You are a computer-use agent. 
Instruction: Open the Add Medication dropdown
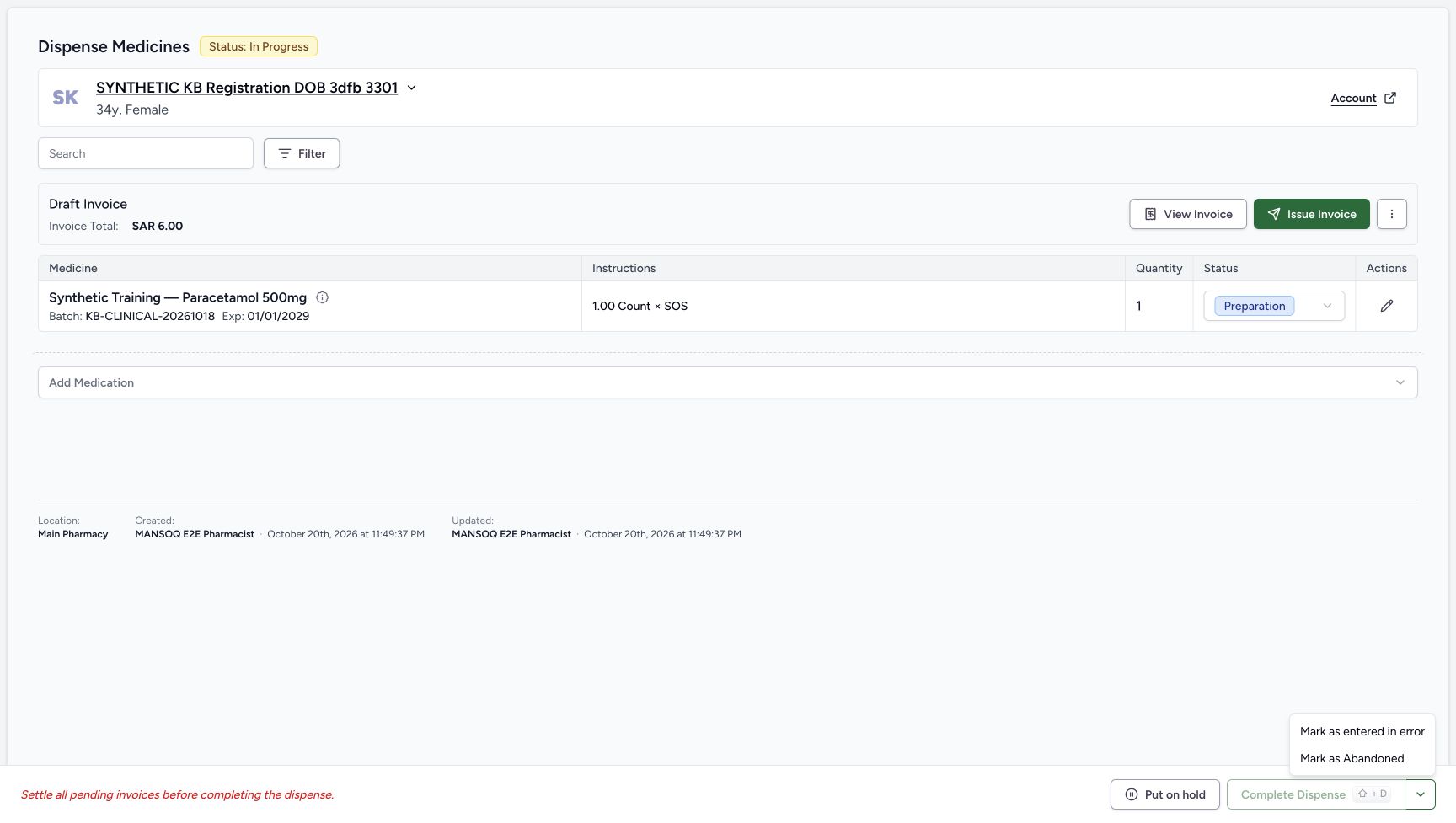tap(727, 382)
